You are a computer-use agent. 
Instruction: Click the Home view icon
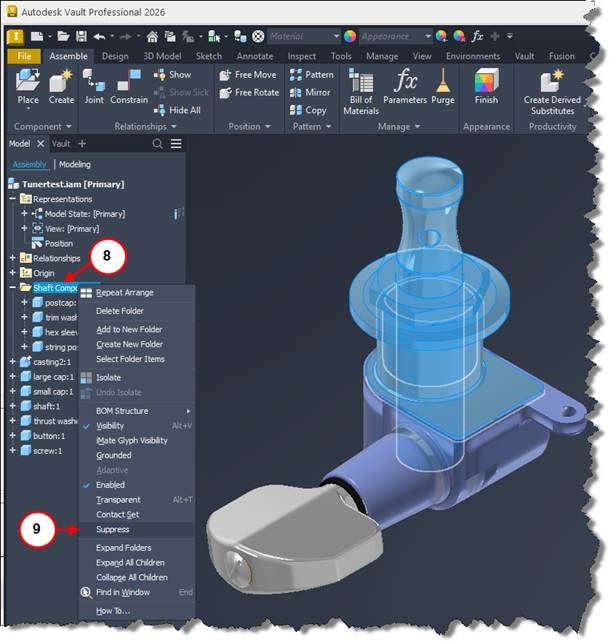click(152, 37)
